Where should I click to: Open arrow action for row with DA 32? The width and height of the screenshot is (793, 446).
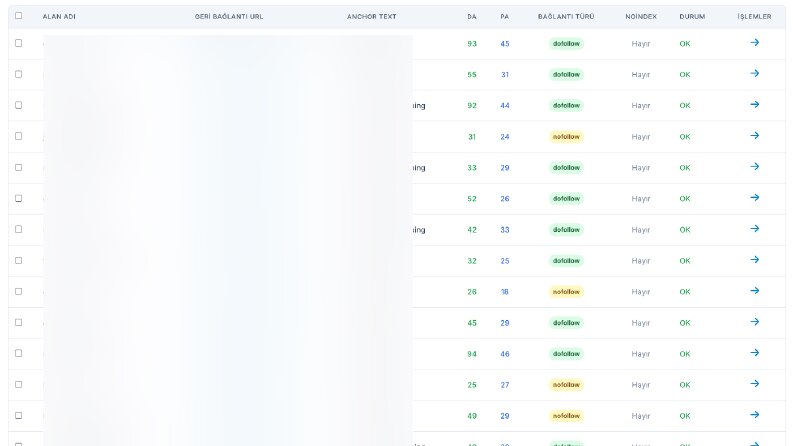click(755, 260)
